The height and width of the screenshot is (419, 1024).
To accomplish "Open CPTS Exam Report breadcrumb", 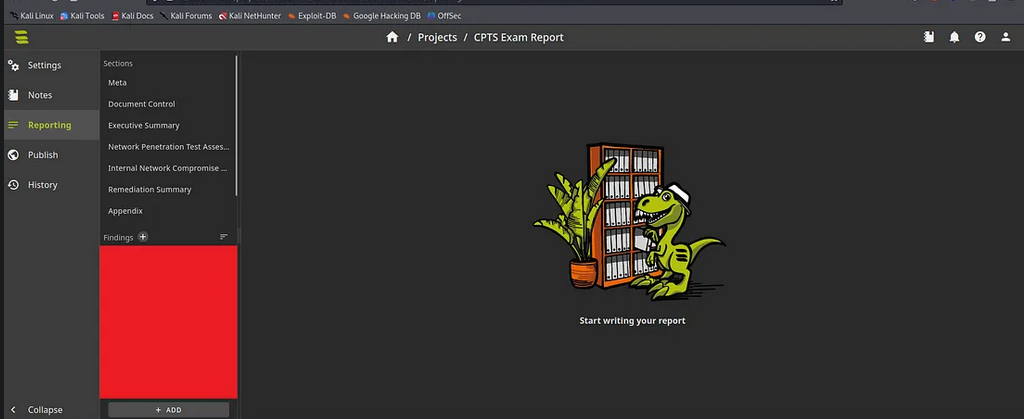I will pyautogui.click(x=519, y=37).
